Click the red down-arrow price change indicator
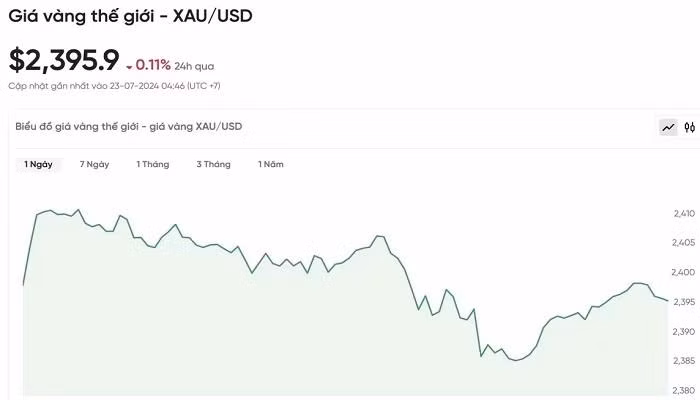This screenshot has width=700, height=400. (x=130, y=67)
